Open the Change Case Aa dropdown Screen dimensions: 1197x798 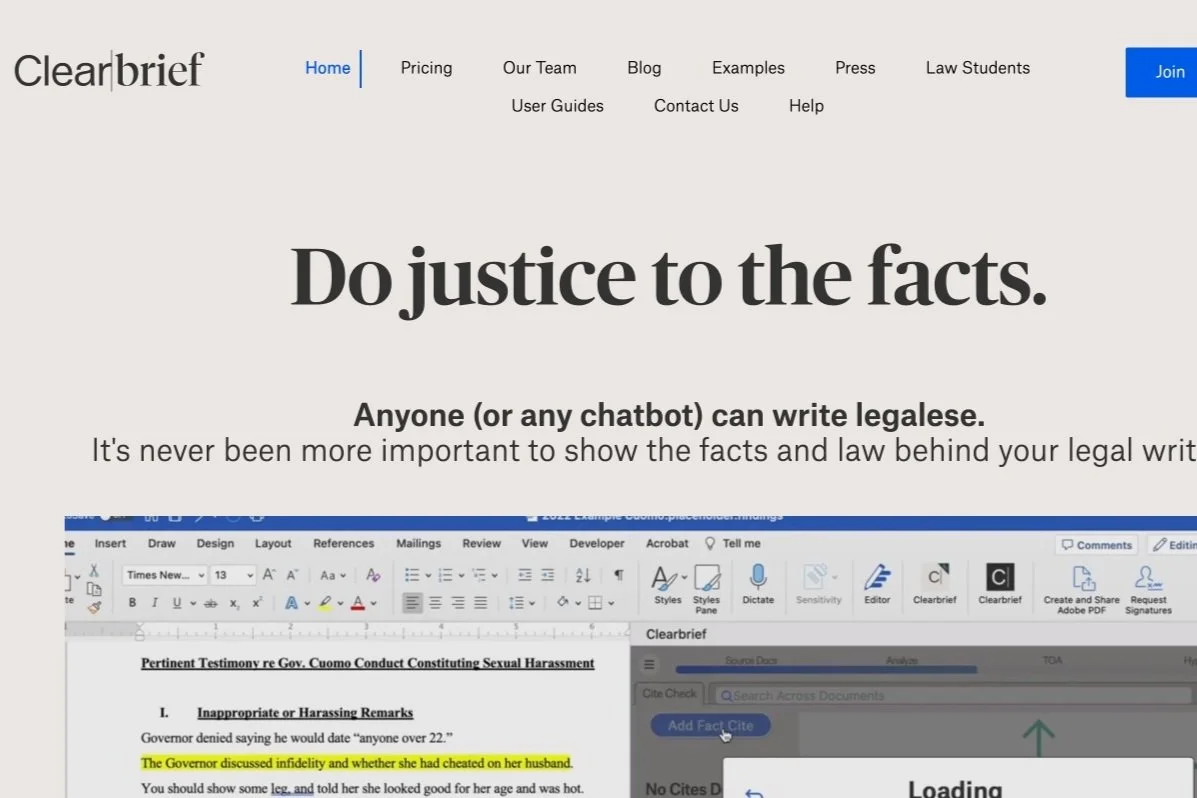point(332,575)
